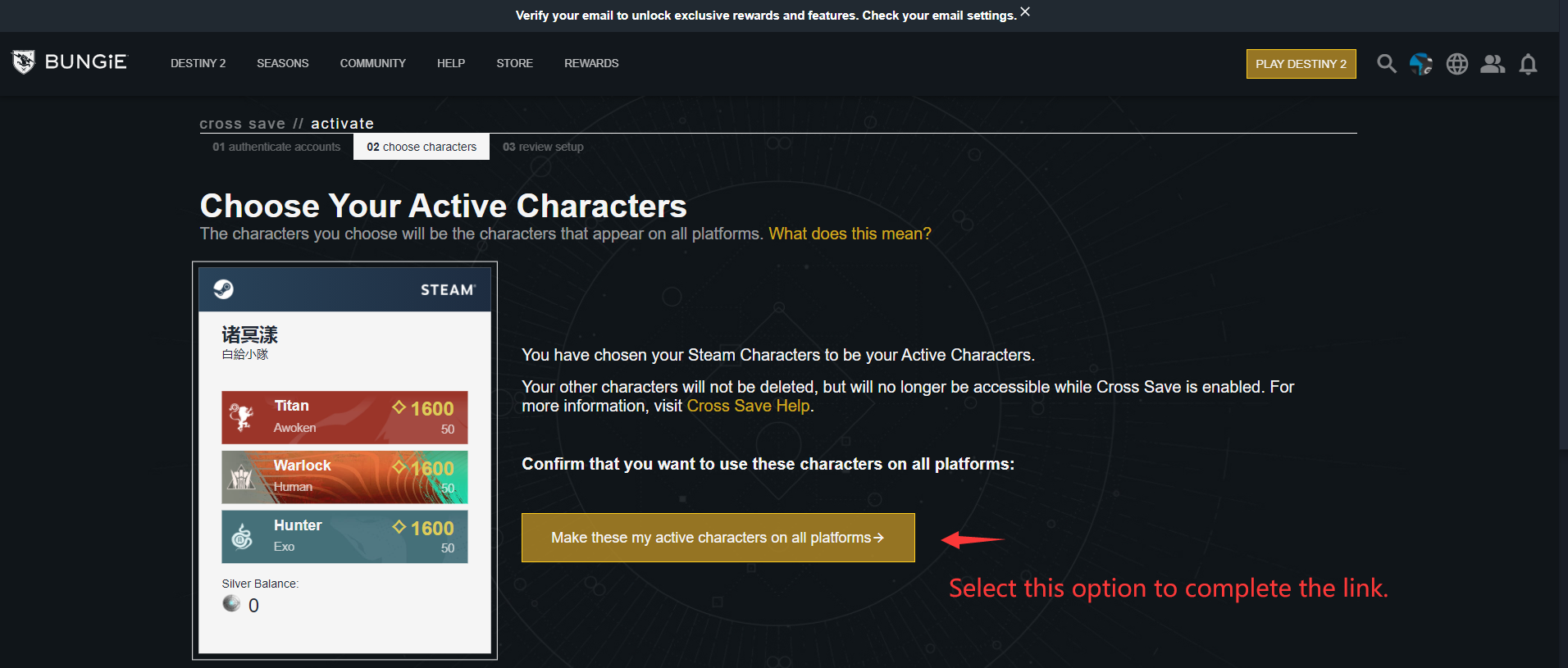Screen dimensions: 1568x668
Task: Open the Community menu
Action: (x=373, y=63)
